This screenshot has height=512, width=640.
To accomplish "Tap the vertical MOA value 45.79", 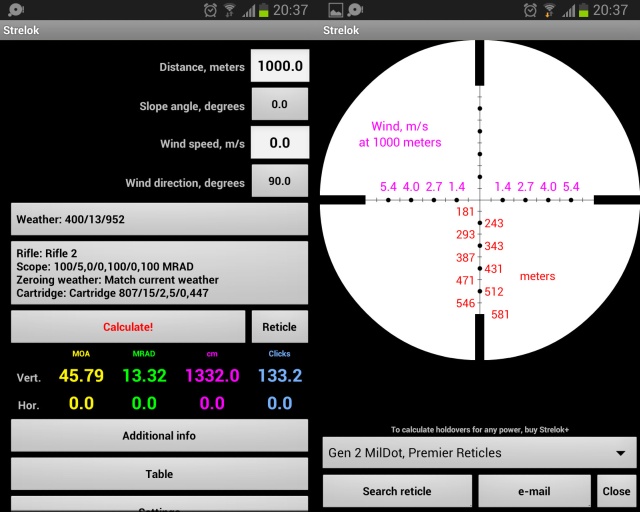I will (x=81, y=376).
